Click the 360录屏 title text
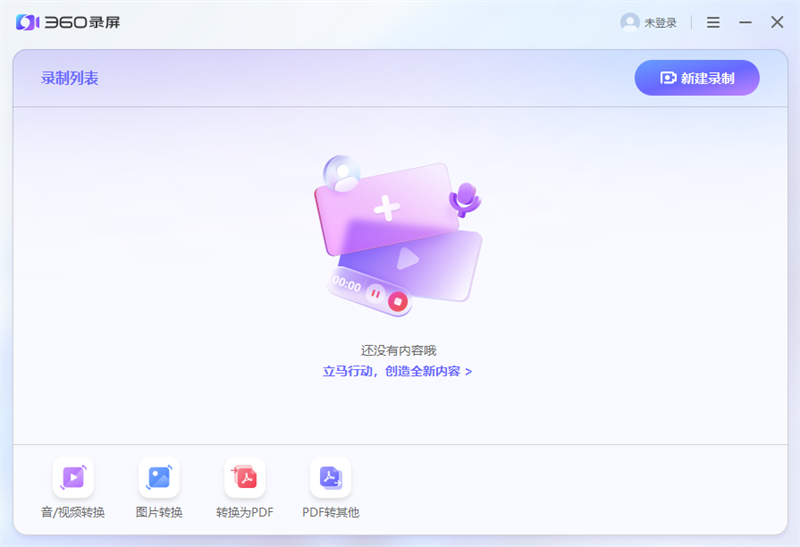This screenshot has height=547, width=800. pyautogui.click(x=82, y=22)
